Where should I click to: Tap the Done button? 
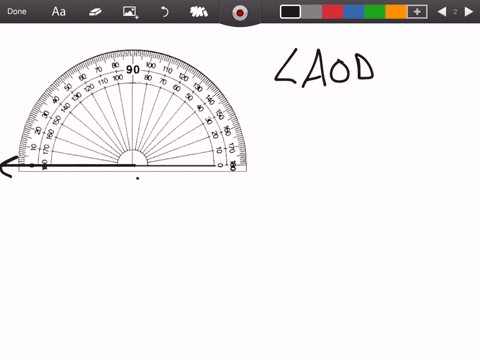[x=17, y=11]
